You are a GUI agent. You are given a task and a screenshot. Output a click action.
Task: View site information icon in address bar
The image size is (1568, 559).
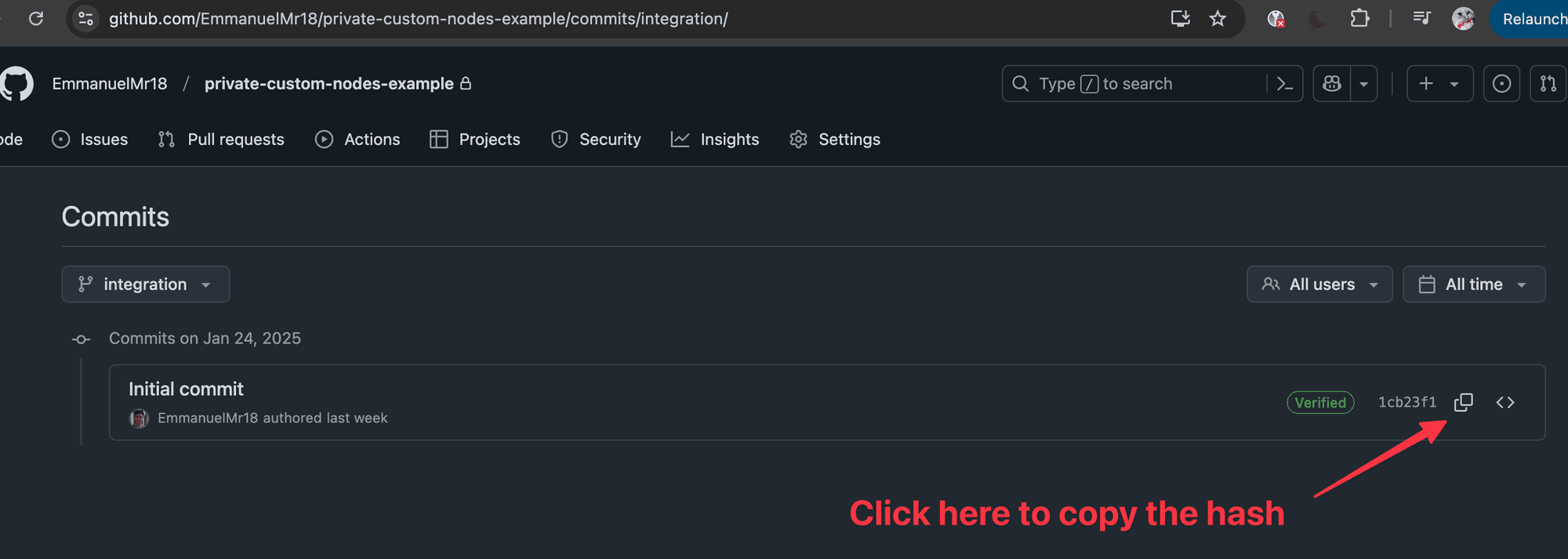point(85,18)
